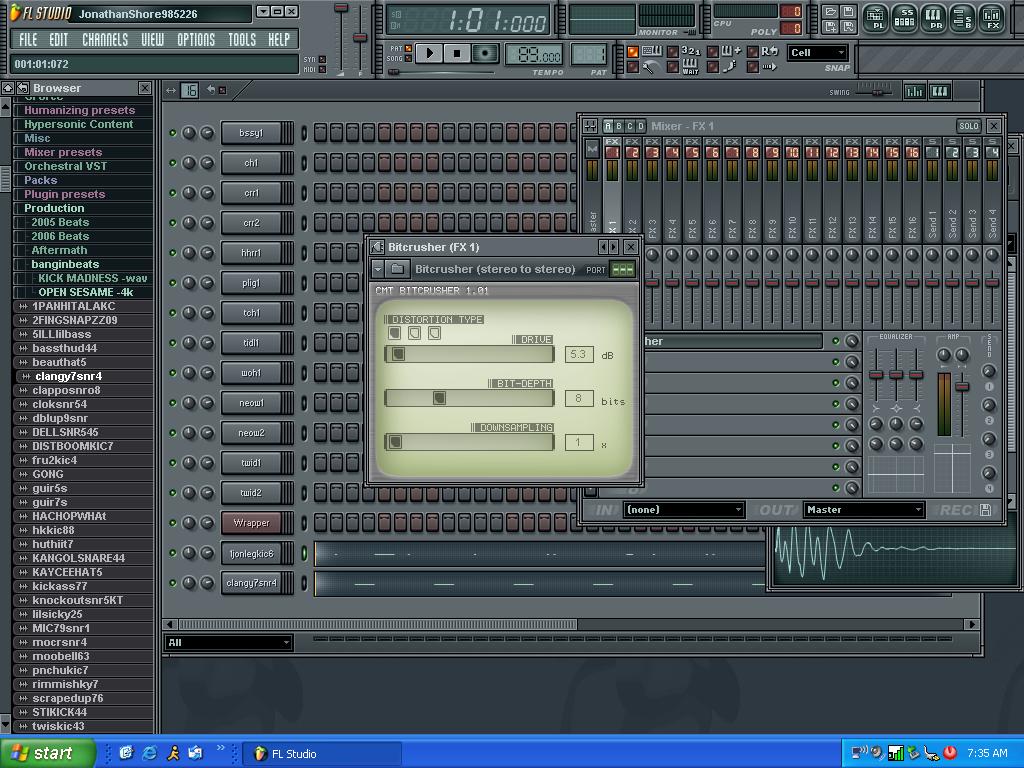Viewport: 1024px width, 768px height.
Task: Click the taskbar clock showing 7:35 AM
Action: pos(987,753)
